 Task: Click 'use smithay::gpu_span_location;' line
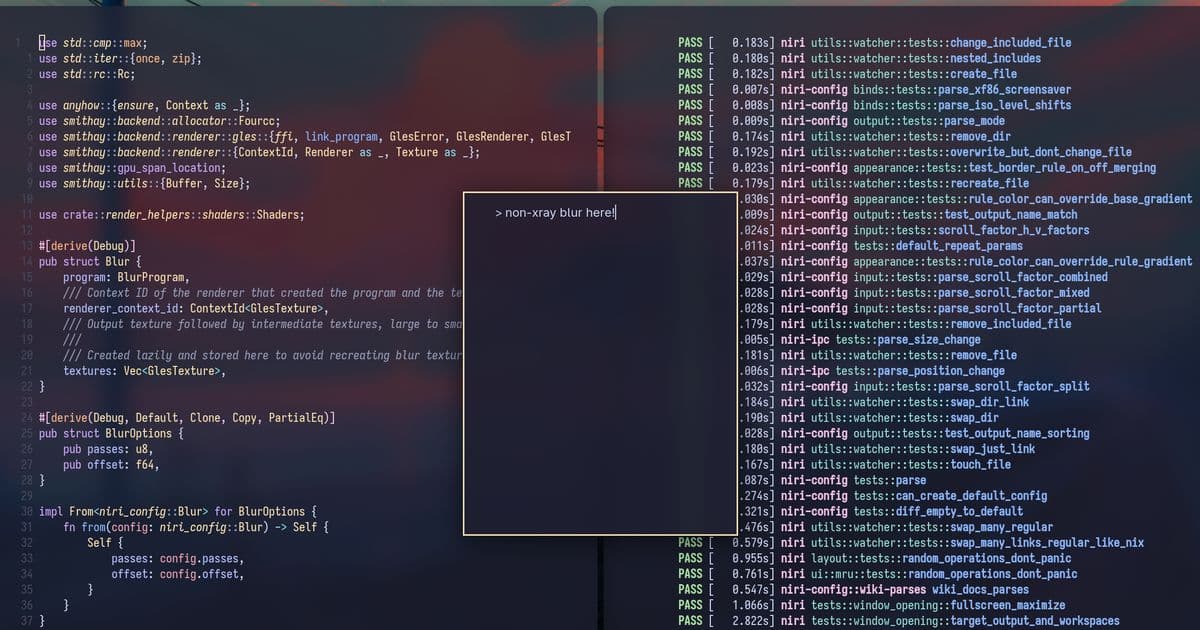(x=132, y=168)
